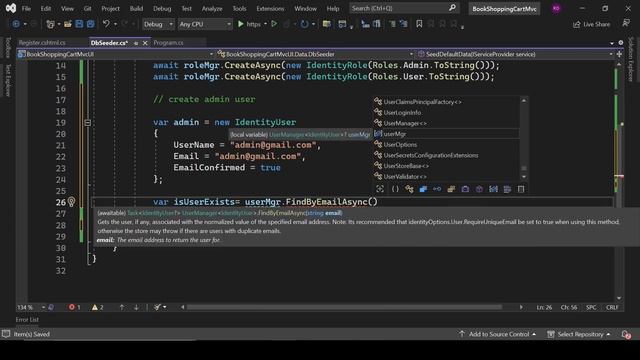Click the error count indicator showing 1

pyautogui.click(x=75, y=307)
